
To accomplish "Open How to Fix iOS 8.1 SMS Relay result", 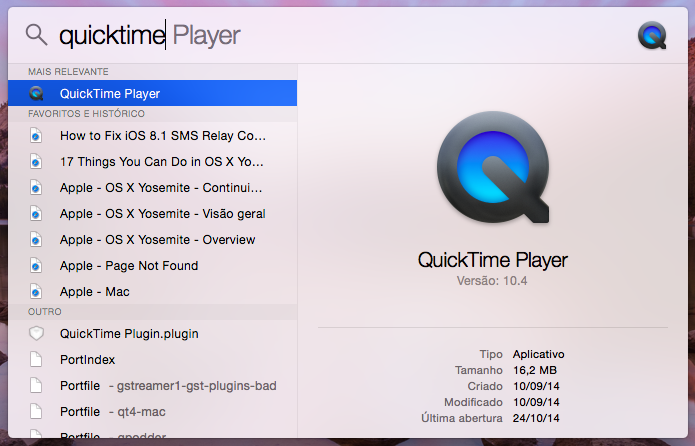I will click(x=152, y=136).
